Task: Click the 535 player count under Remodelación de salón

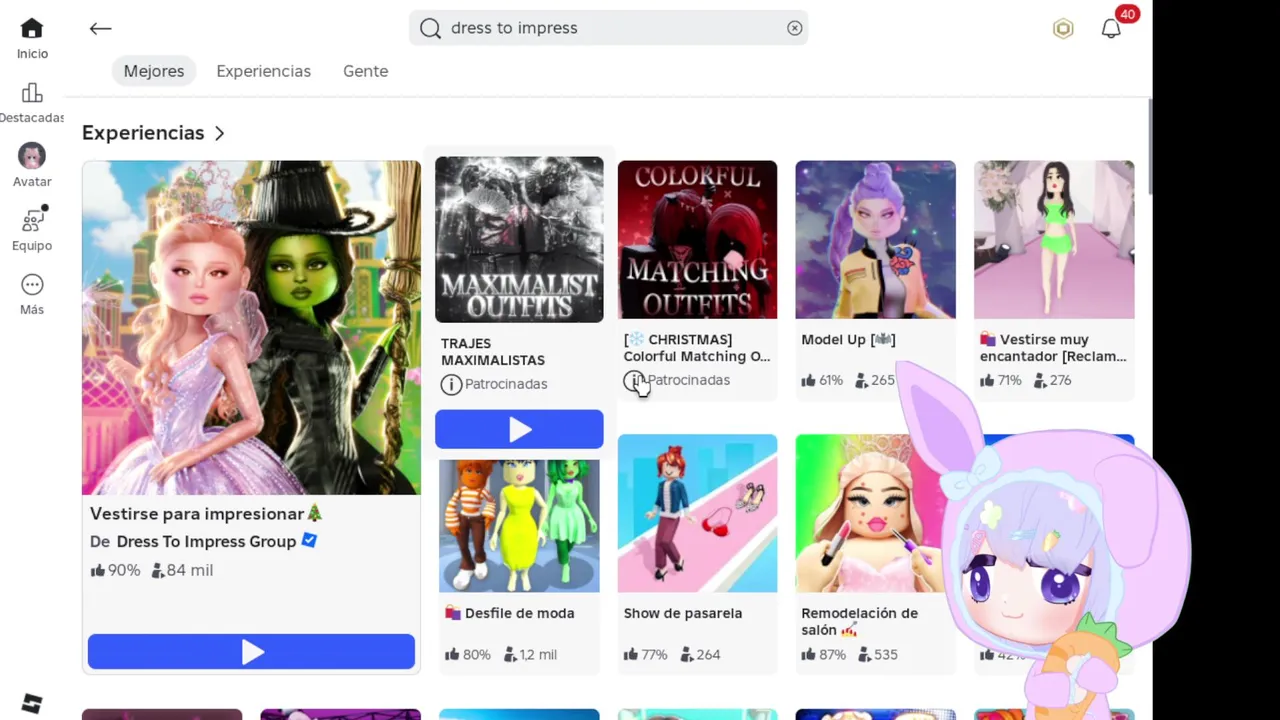Action: (x=877, y=655)
